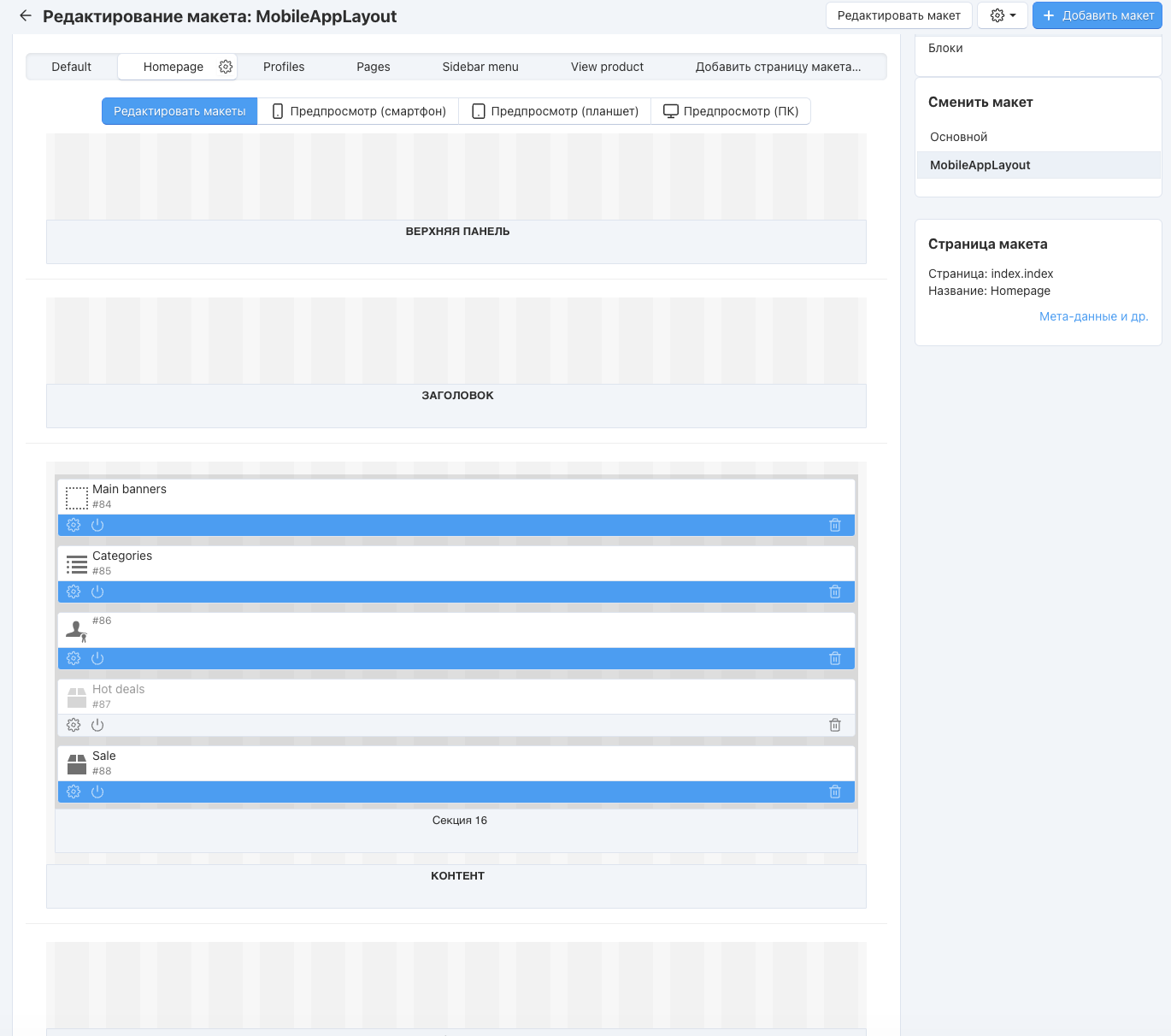This screenshot has height=1036, width=1171.
Task: Click the back arrow in header
Action: pyautogui.click(x=26, y=16)
